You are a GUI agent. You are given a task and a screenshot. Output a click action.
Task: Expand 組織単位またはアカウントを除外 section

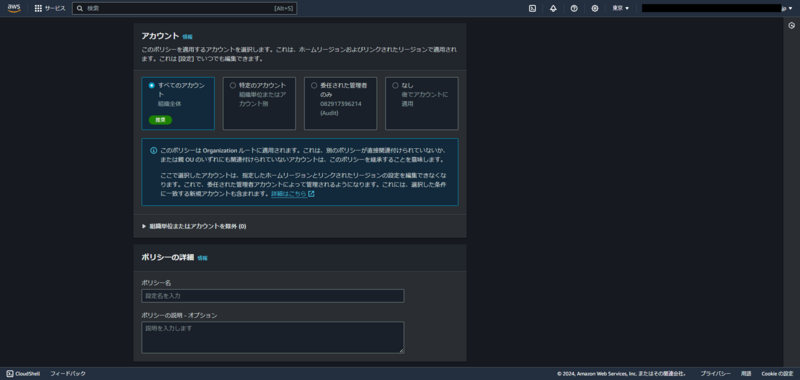(x=194, y=226)
